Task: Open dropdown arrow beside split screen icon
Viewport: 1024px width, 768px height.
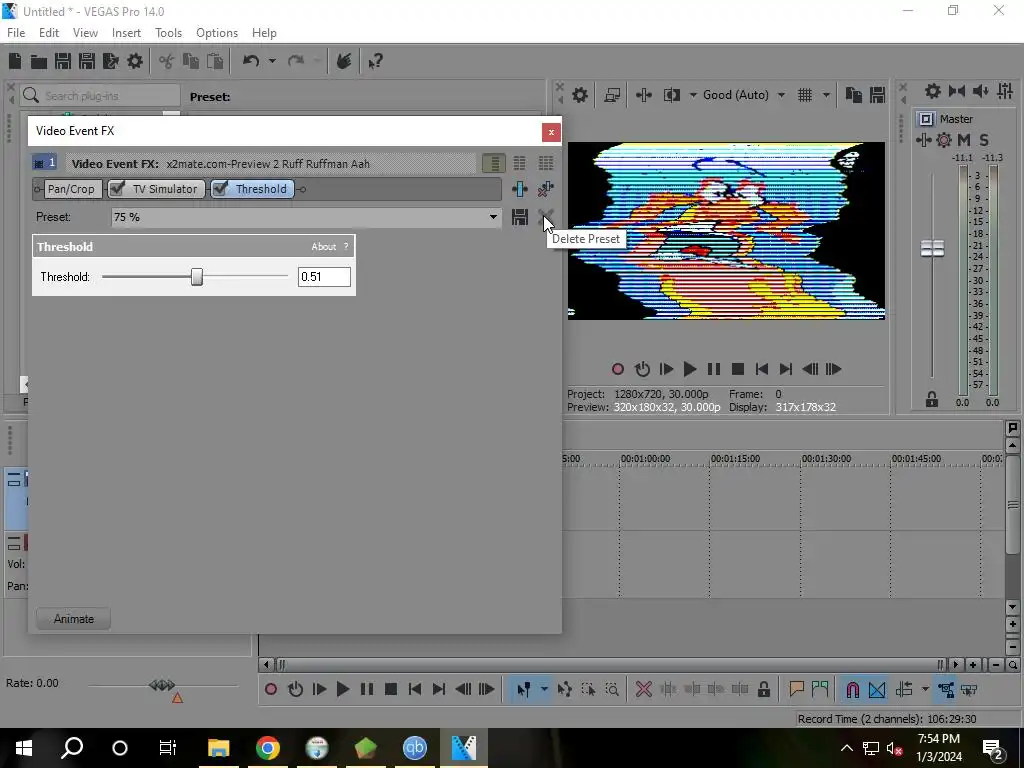Action: (693, 95)
